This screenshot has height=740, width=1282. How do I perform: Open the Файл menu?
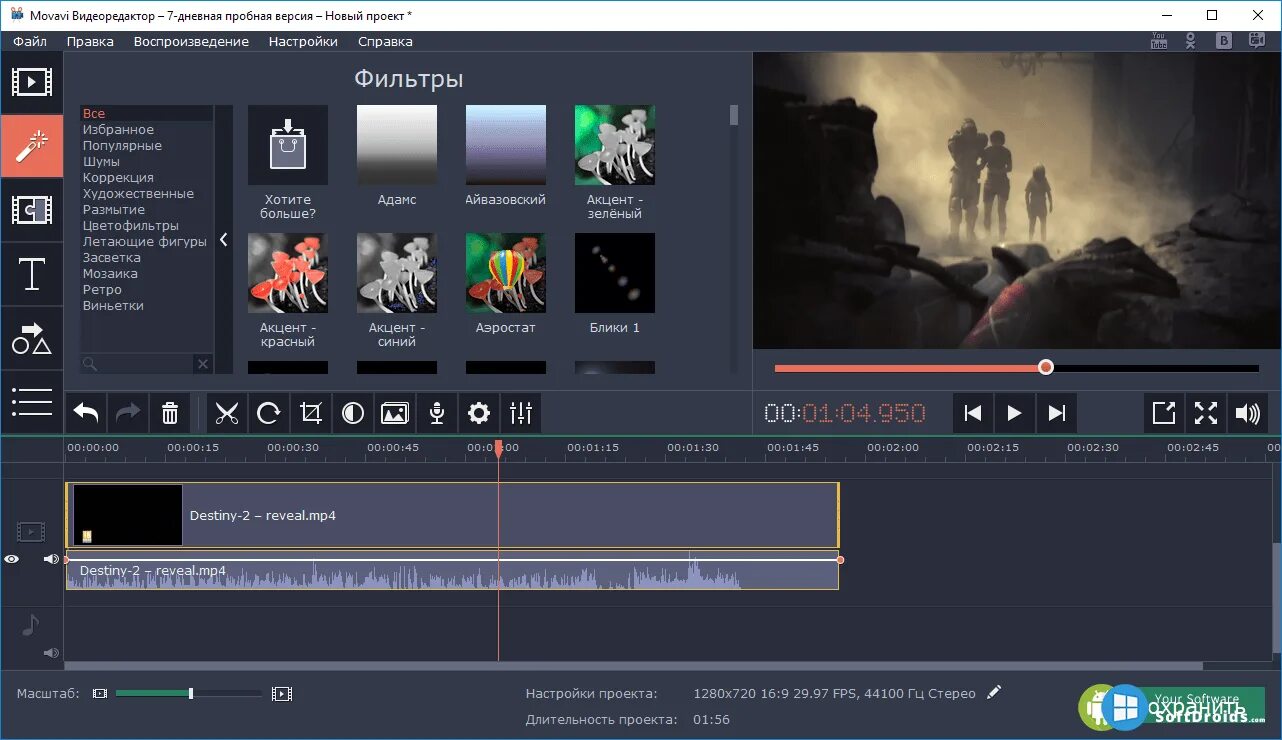coord(30,41)
